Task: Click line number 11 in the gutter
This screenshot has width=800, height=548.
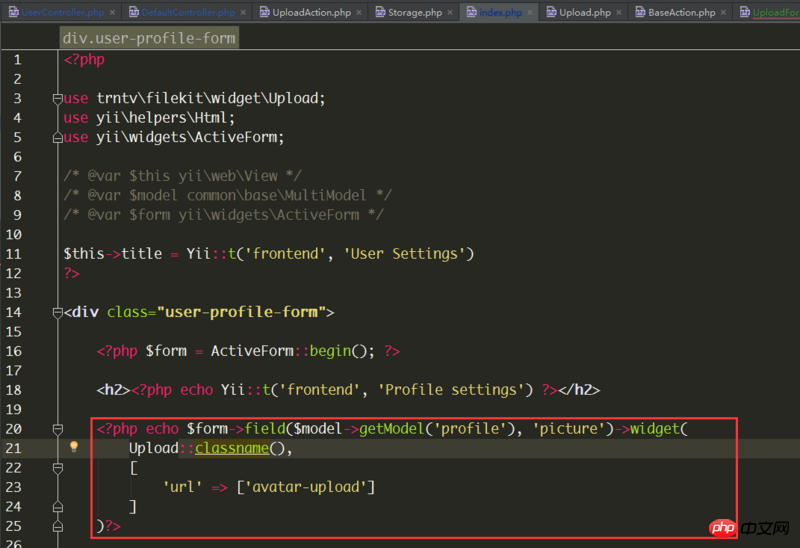Action: 14,254
